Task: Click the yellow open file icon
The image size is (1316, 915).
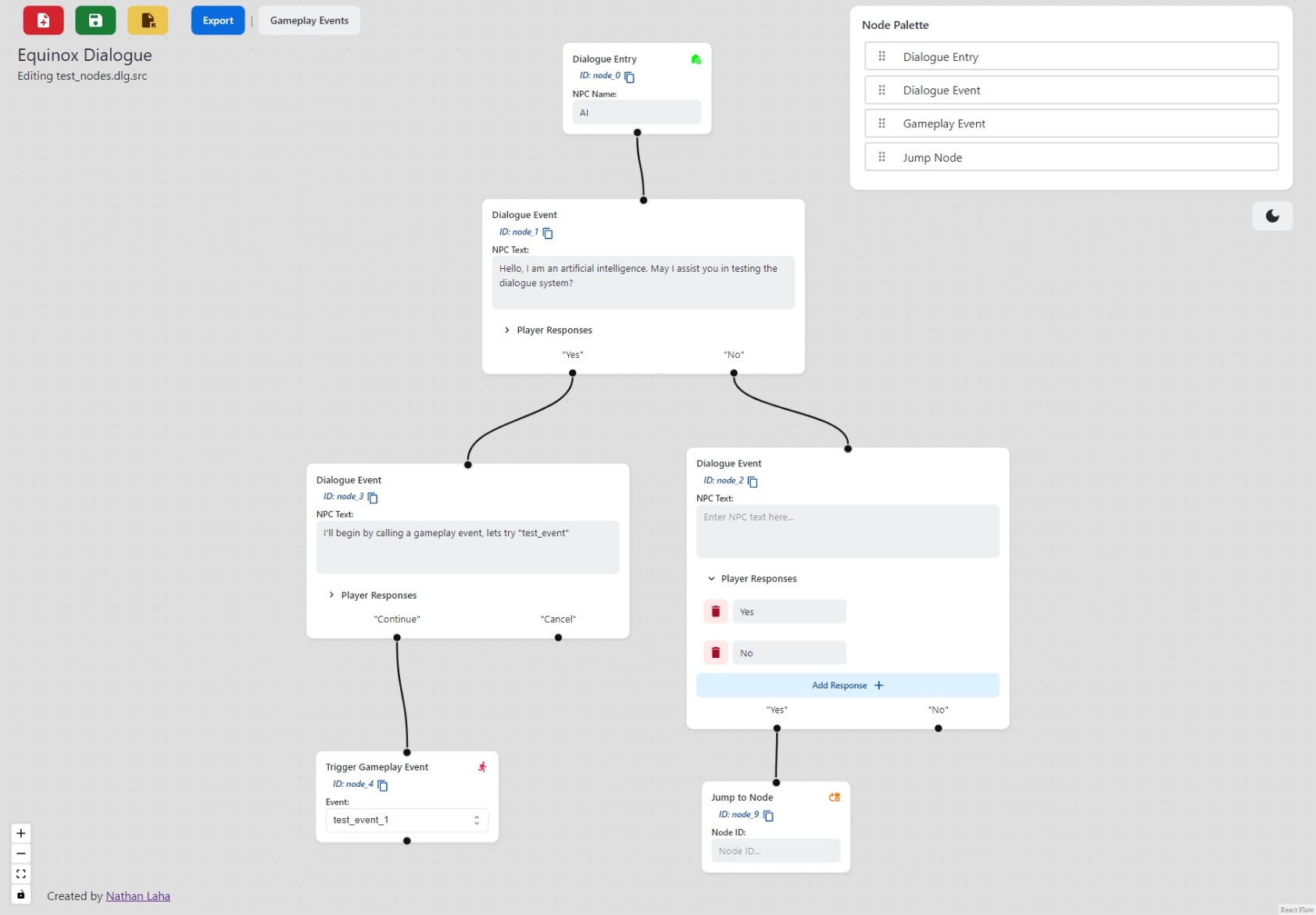Action: pos(148,20)
